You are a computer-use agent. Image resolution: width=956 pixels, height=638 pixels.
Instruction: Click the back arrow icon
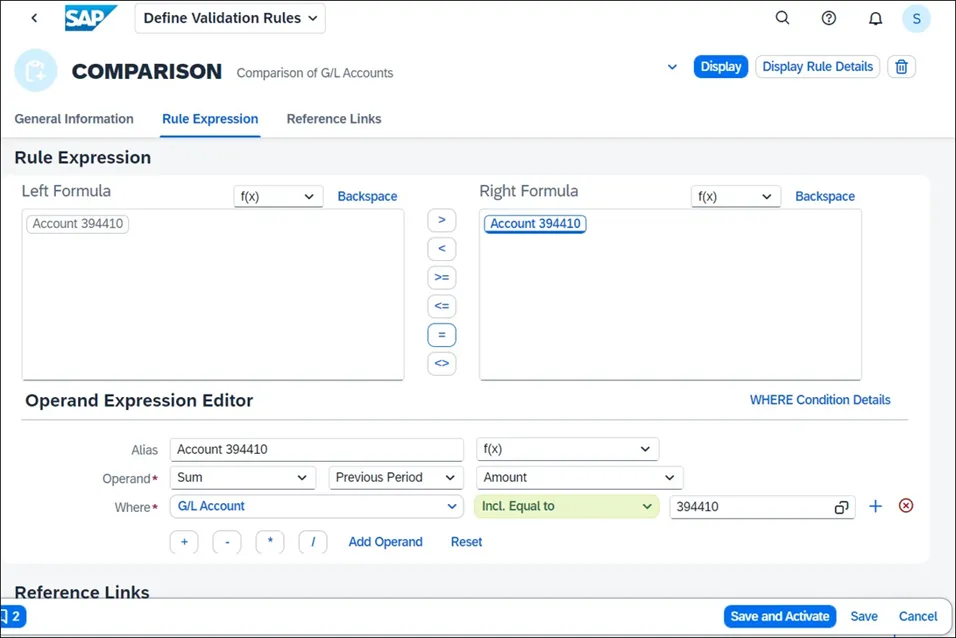[34, 18]
